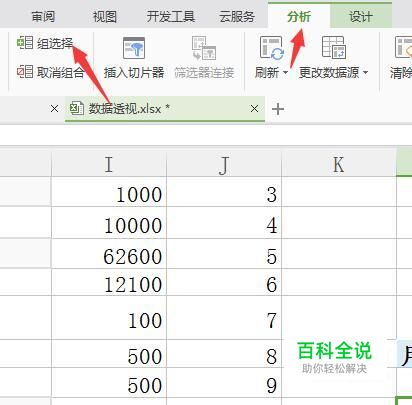Close the document tab left of 数据透视.xlsx
This screenshot has width=412, height=405.
(x=54, y=108)
